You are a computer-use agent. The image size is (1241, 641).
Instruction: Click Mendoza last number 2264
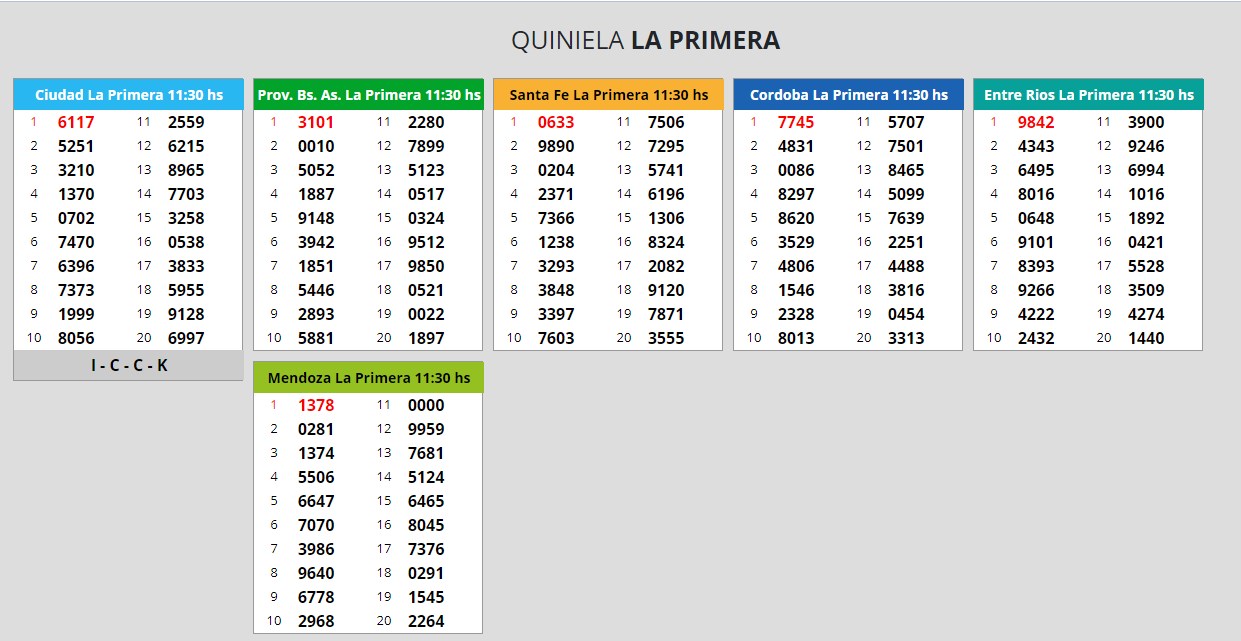(x=426, y=622)
